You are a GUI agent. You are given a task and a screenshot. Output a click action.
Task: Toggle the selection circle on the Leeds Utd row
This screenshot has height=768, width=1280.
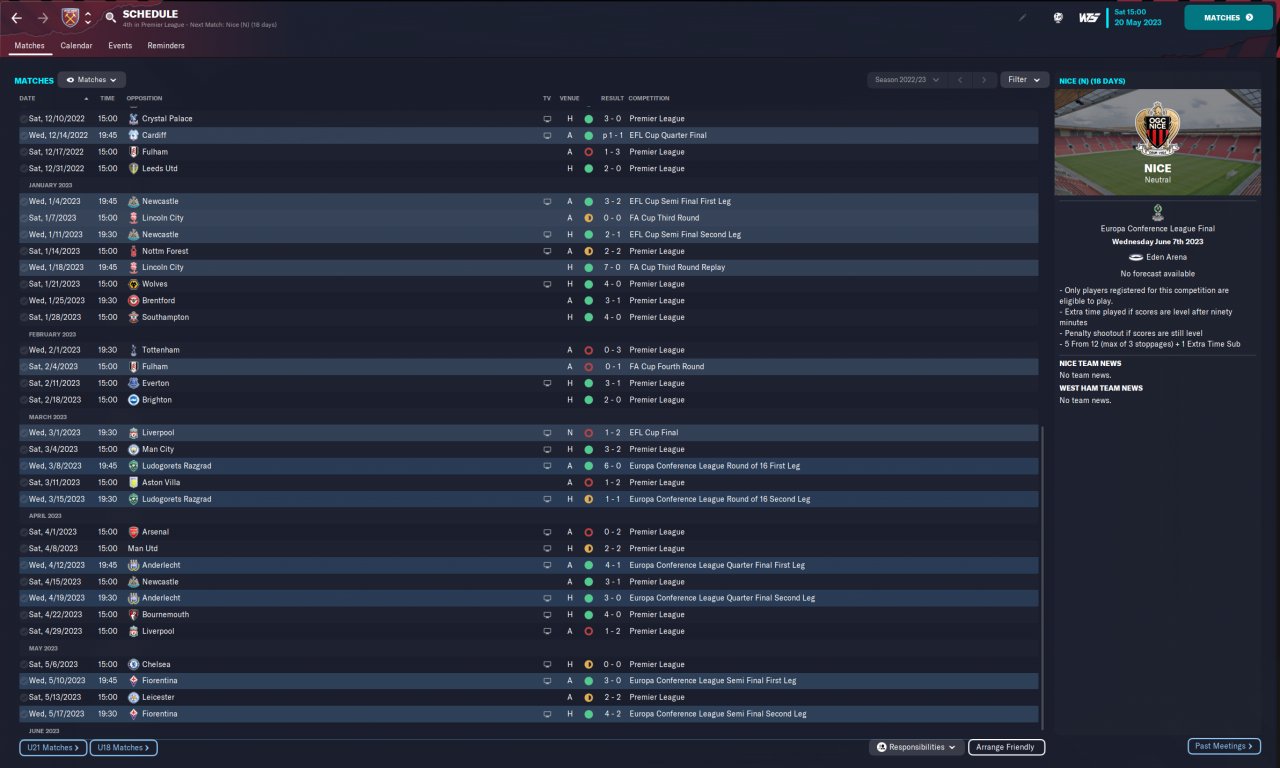(x=24, y=168)
